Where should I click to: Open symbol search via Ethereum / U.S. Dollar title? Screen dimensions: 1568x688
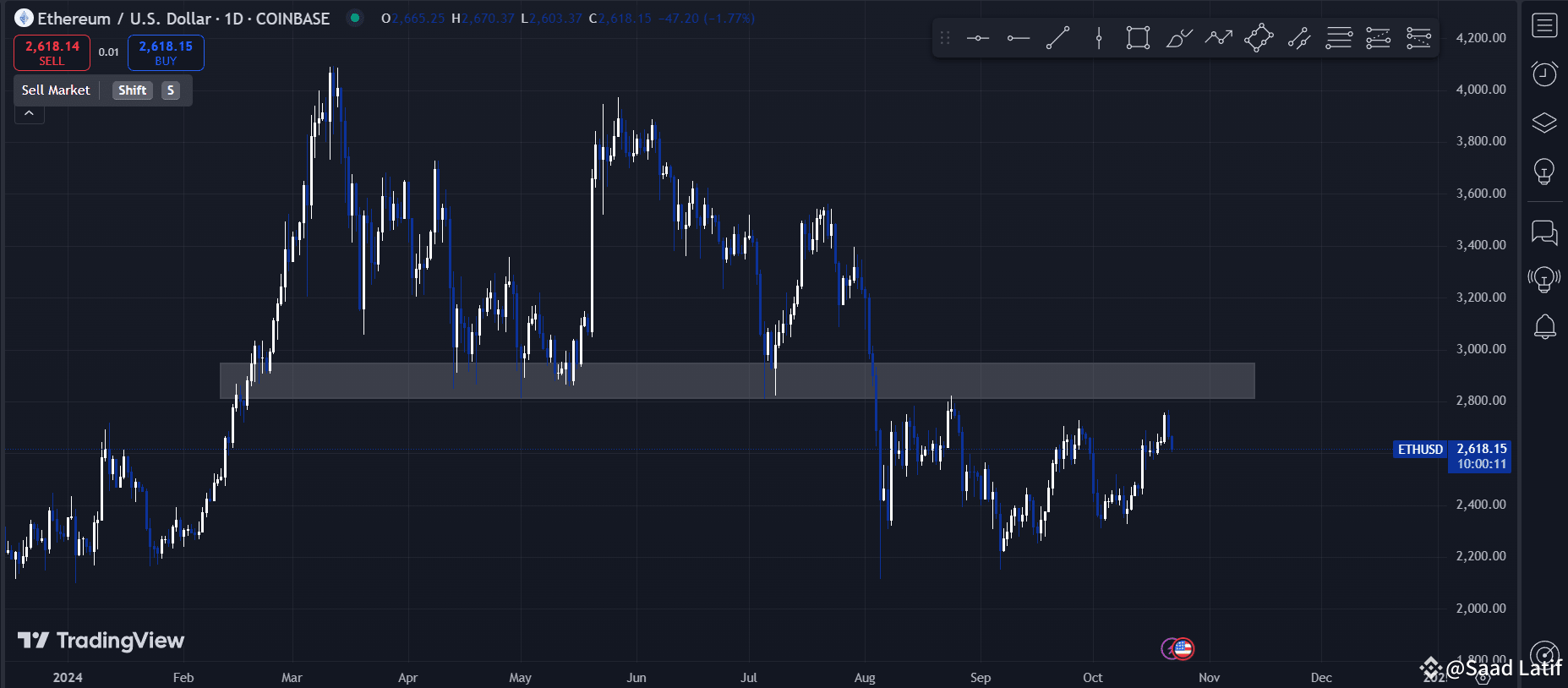[x=124, y=19]
